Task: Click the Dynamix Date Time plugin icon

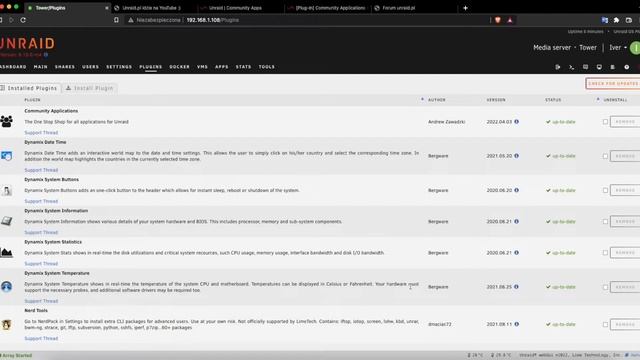Action: [x=6, y=156]
